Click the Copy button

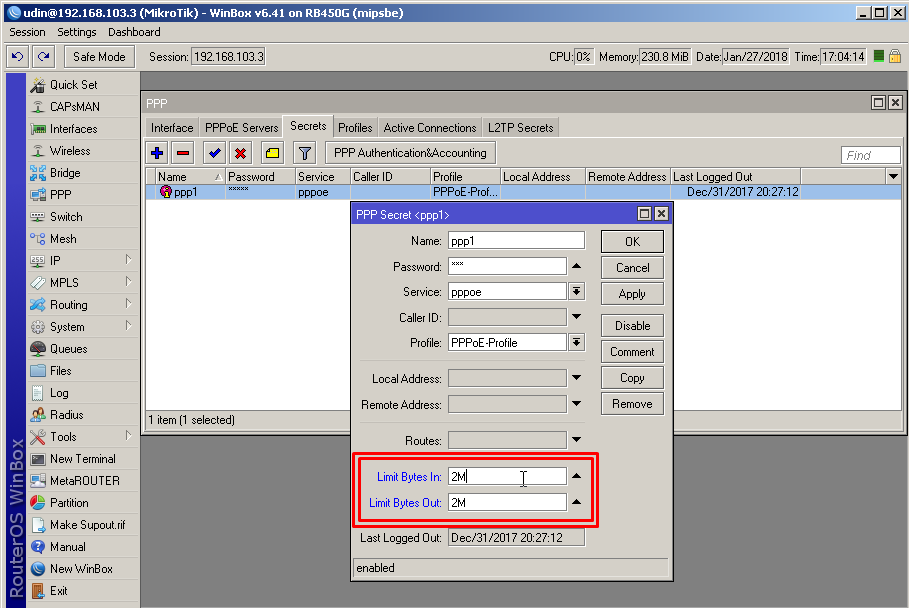point(632,378)
